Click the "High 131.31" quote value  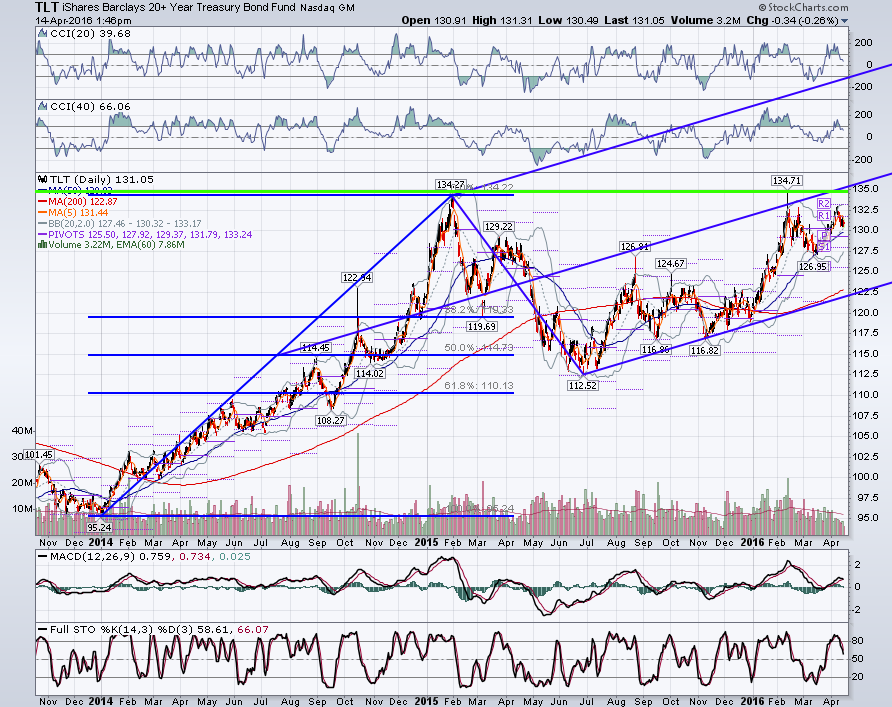[502, 20]
